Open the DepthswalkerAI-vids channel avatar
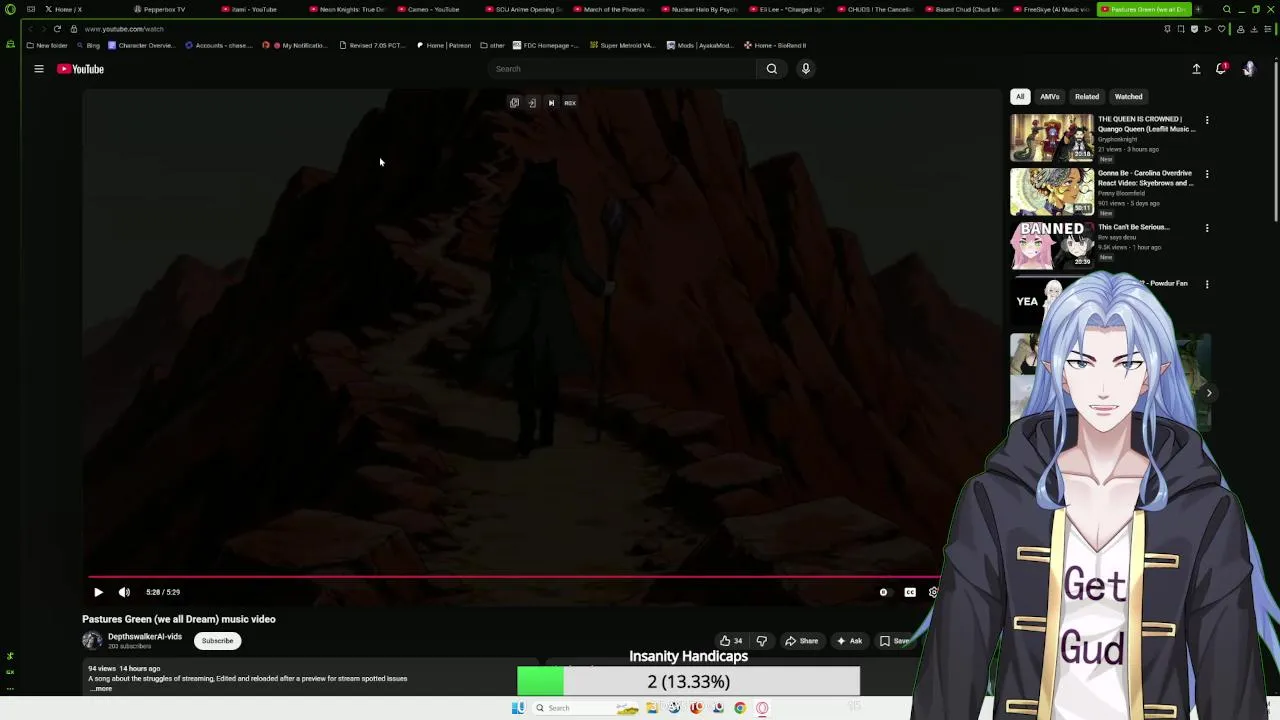Screen dimensions: 1280x720 92,641
